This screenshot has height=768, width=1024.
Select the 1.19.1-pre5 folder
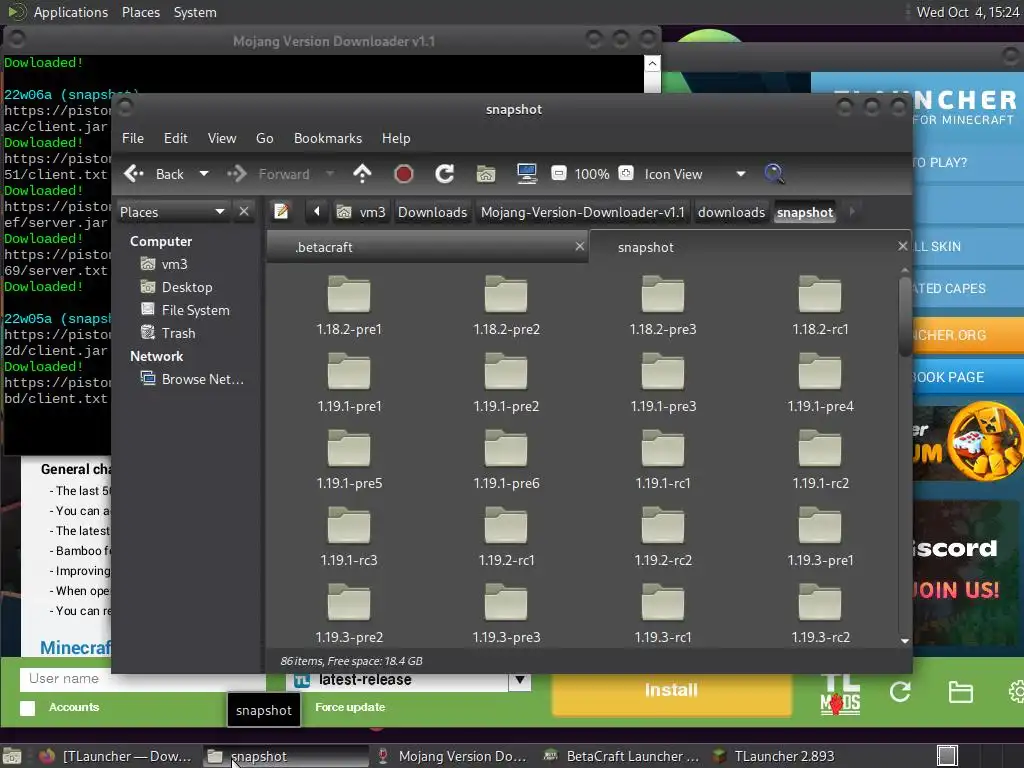click(349, 460)
